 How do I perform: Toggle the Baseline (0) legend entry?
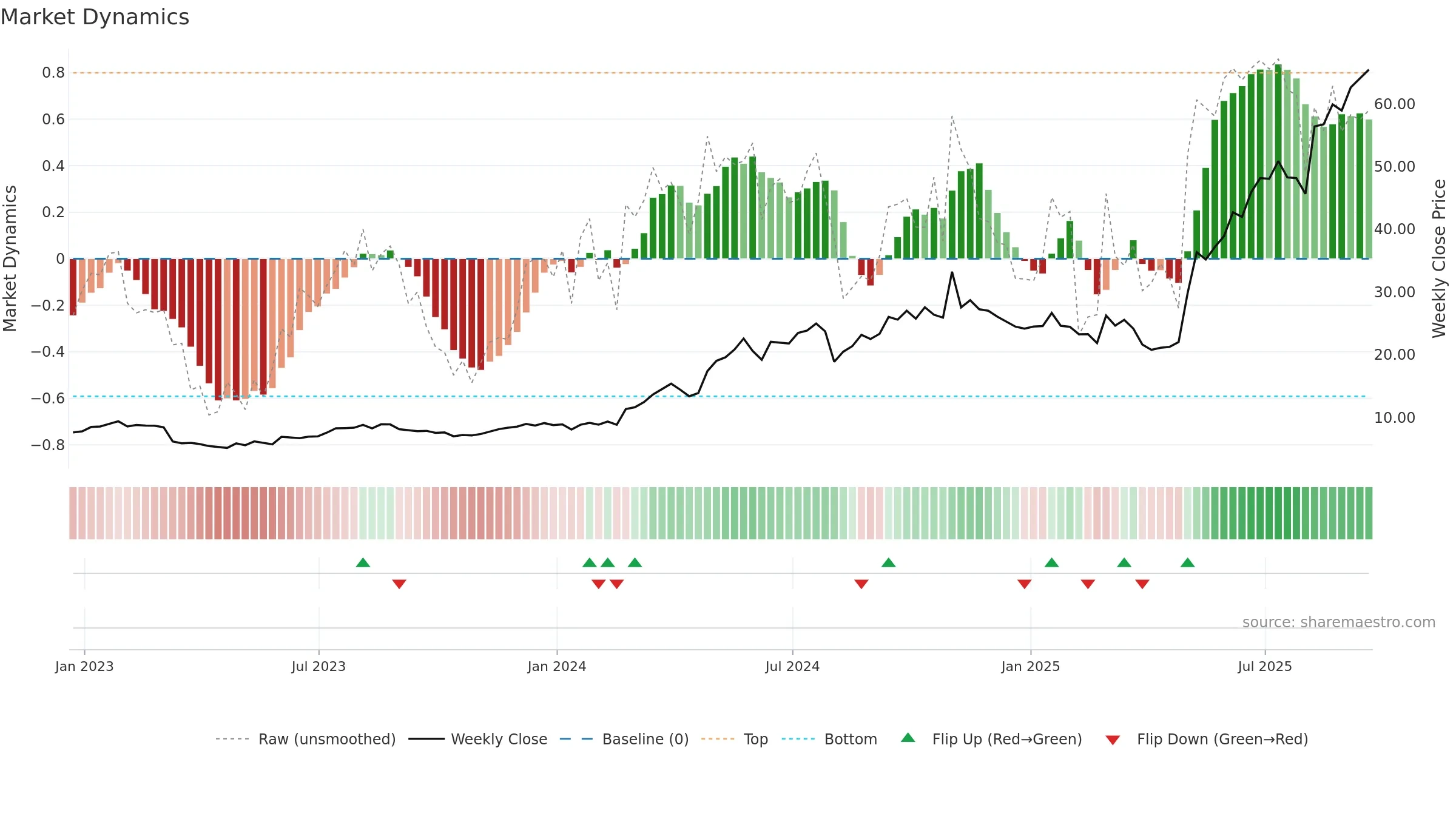pyautogui.click(x=624, y=739)
